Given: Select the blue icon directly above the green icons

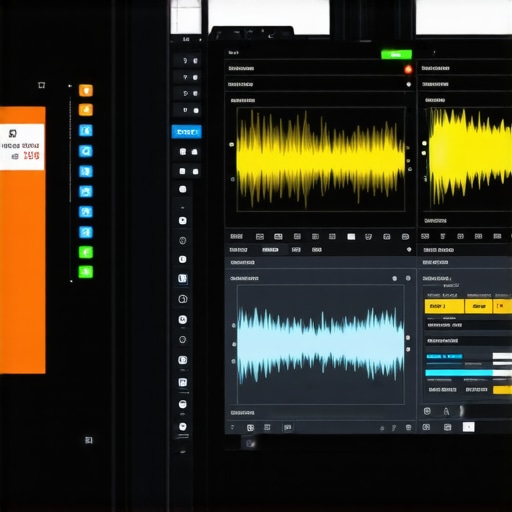Looking at the screenshot, I should click(86, 232).
